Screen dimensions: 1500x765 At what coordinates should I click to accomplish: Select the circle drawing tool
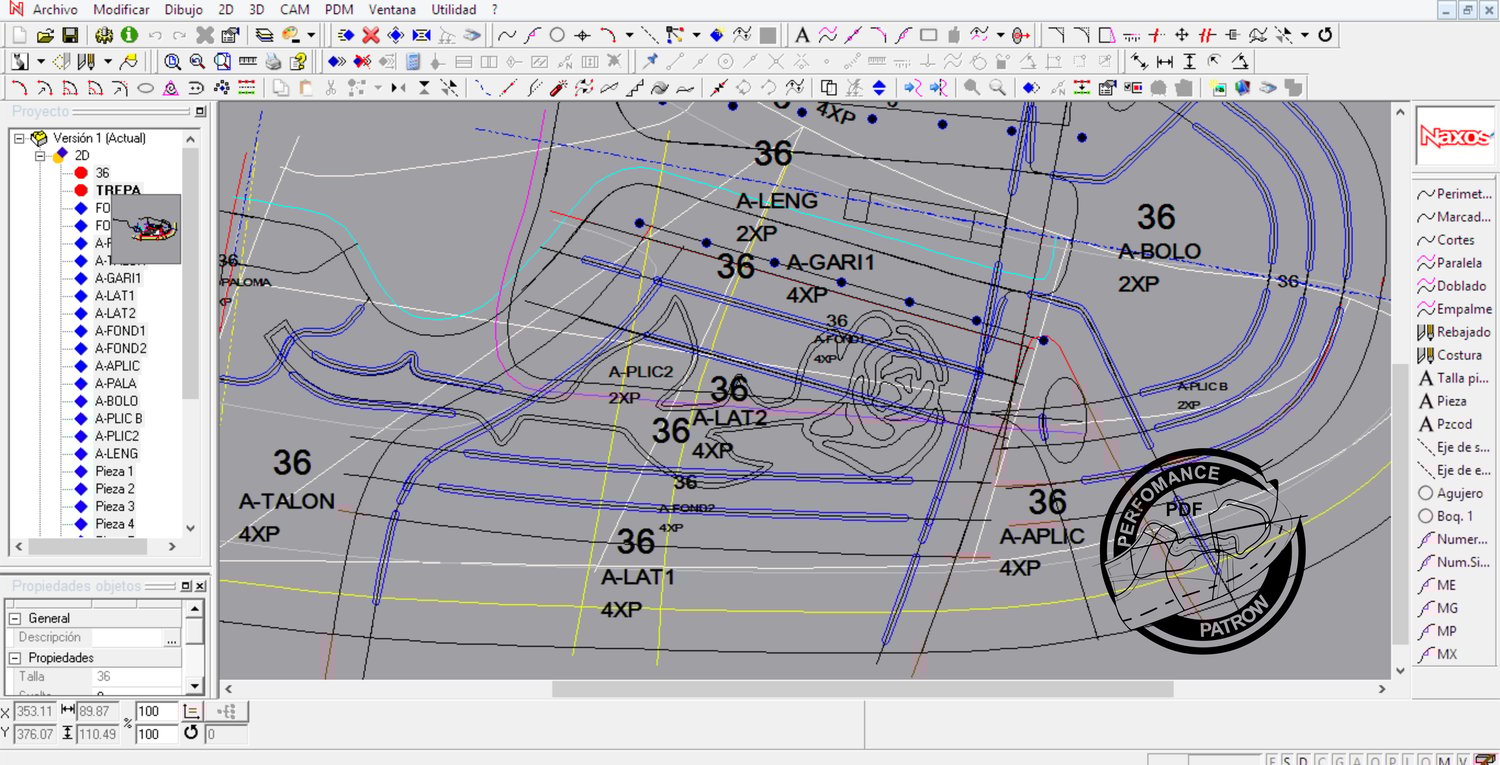click(x=557, y=35)
